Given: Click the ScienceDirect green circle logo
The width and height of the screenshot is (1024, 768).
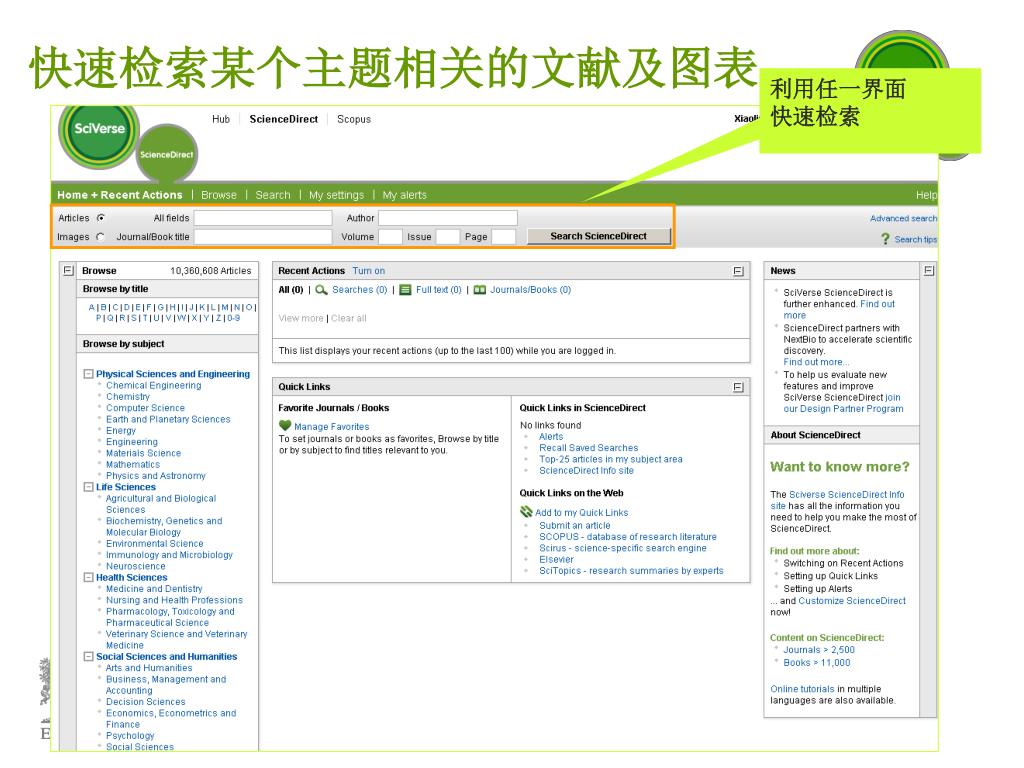Looking at the screenshot, I should 167,154.
